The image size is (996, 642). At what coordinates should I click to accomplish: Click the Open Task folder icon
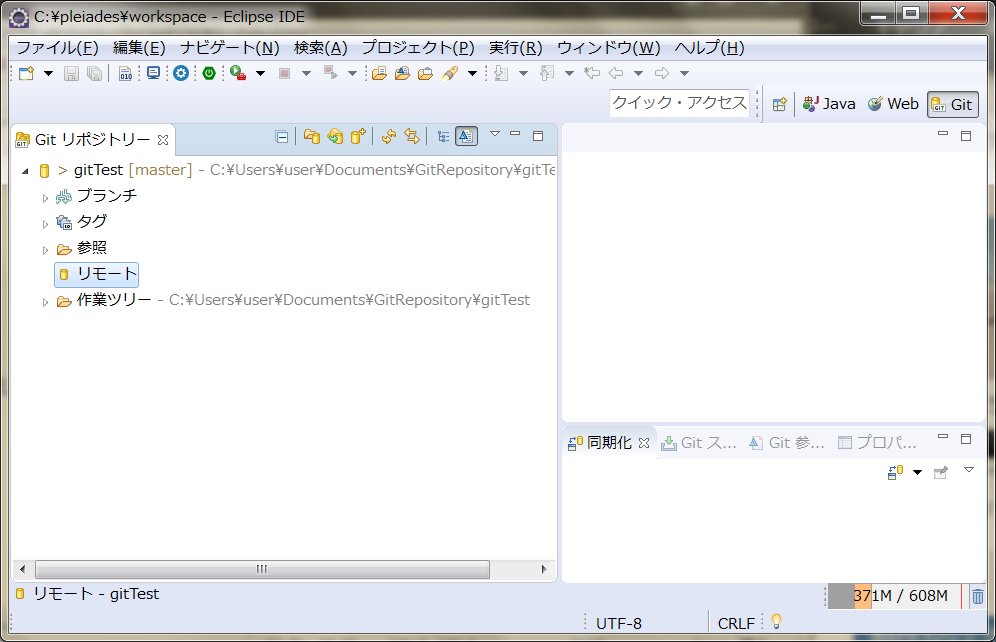[402, 73]
